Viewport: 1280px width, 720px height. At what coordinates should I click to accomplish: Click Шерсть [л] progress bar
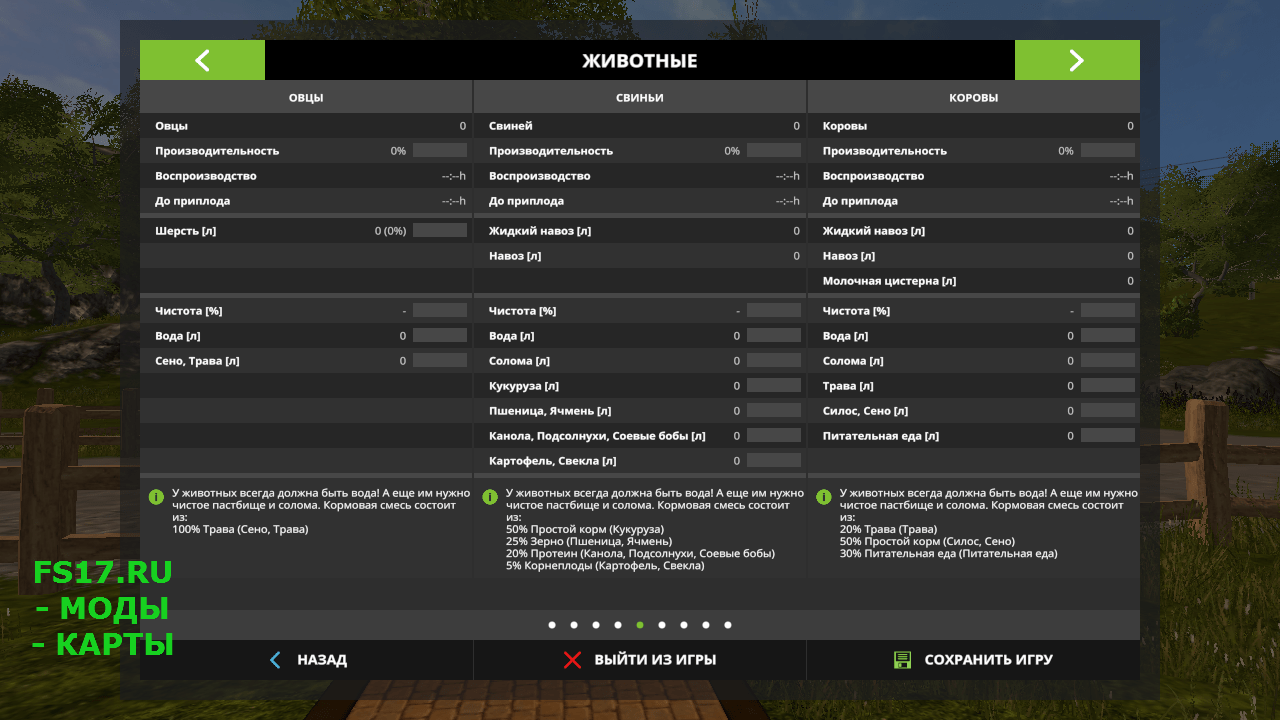(440, 230)
